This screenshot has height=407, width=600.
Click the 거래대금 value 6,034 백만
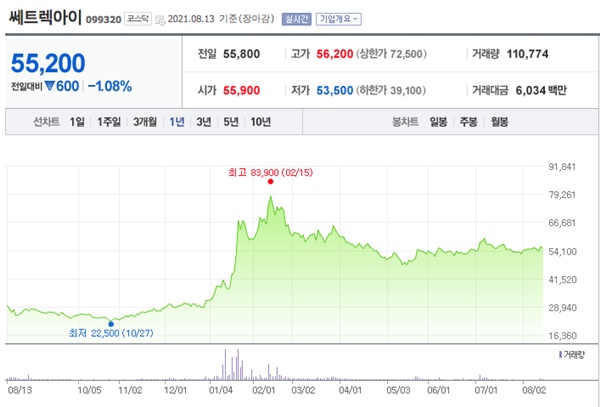pos(541,91)
